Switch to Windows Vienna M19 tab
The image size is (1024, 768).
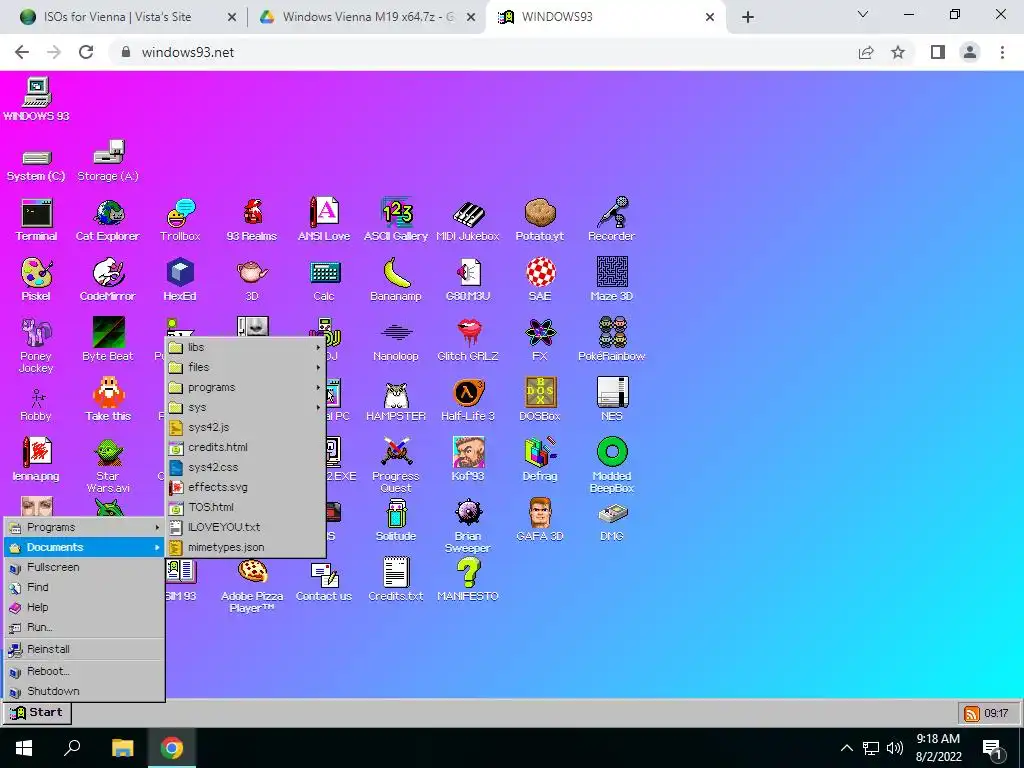point(368,17)
